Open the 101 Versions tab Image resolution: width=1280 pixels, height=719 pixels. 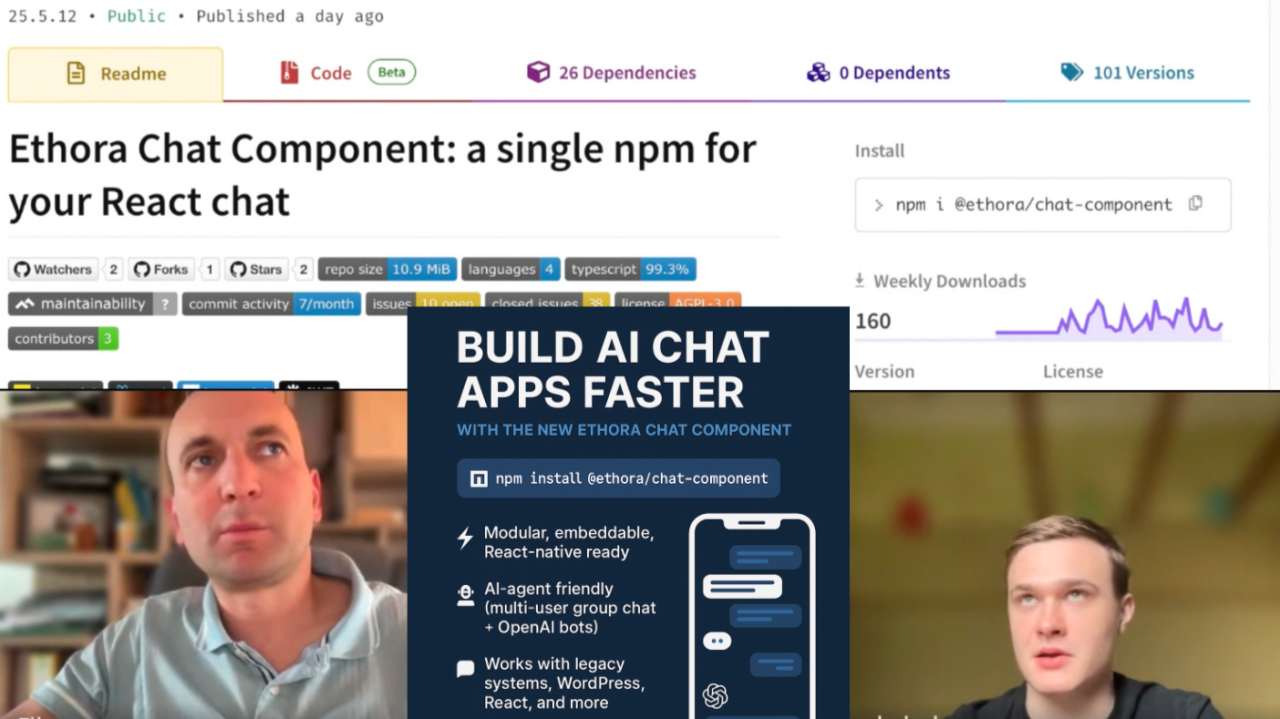1127,73
